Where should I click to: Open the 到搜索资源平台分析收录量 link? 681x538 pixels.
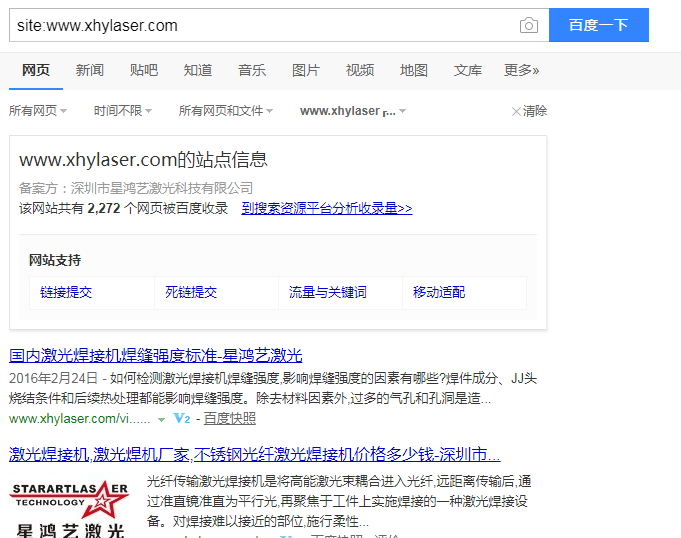pyautogui.click(x=327, y=208)
